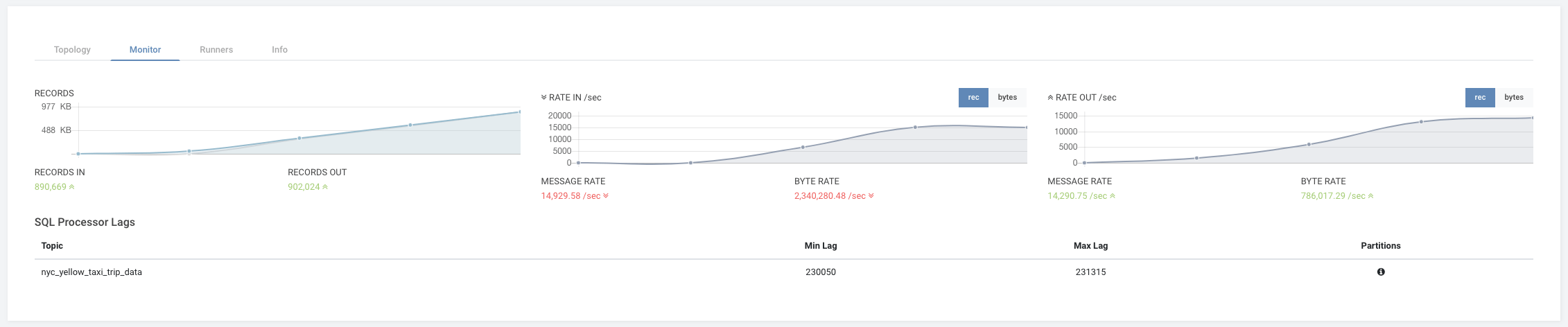
Task: Click the red down-arrow after 2,340,280.48 /sec
Action: click(871, 196)
